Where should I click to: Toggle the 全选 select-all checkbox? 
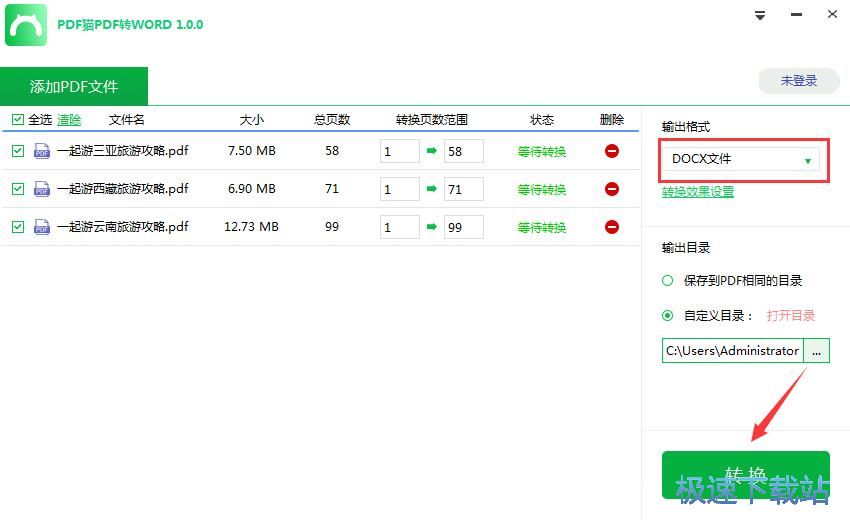click(x=18, y=120)
